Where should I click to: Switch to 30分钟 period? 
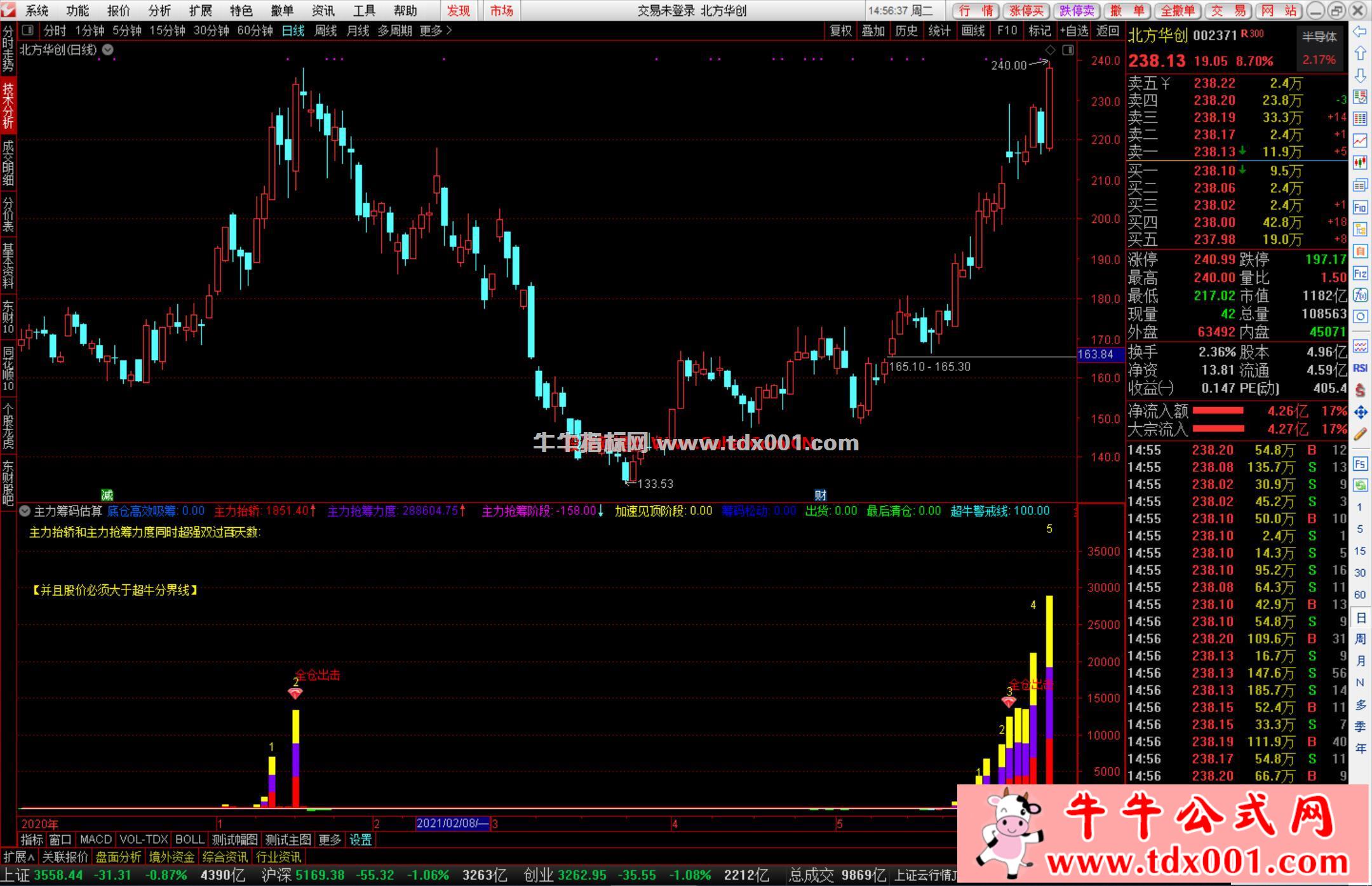[212, 30]
